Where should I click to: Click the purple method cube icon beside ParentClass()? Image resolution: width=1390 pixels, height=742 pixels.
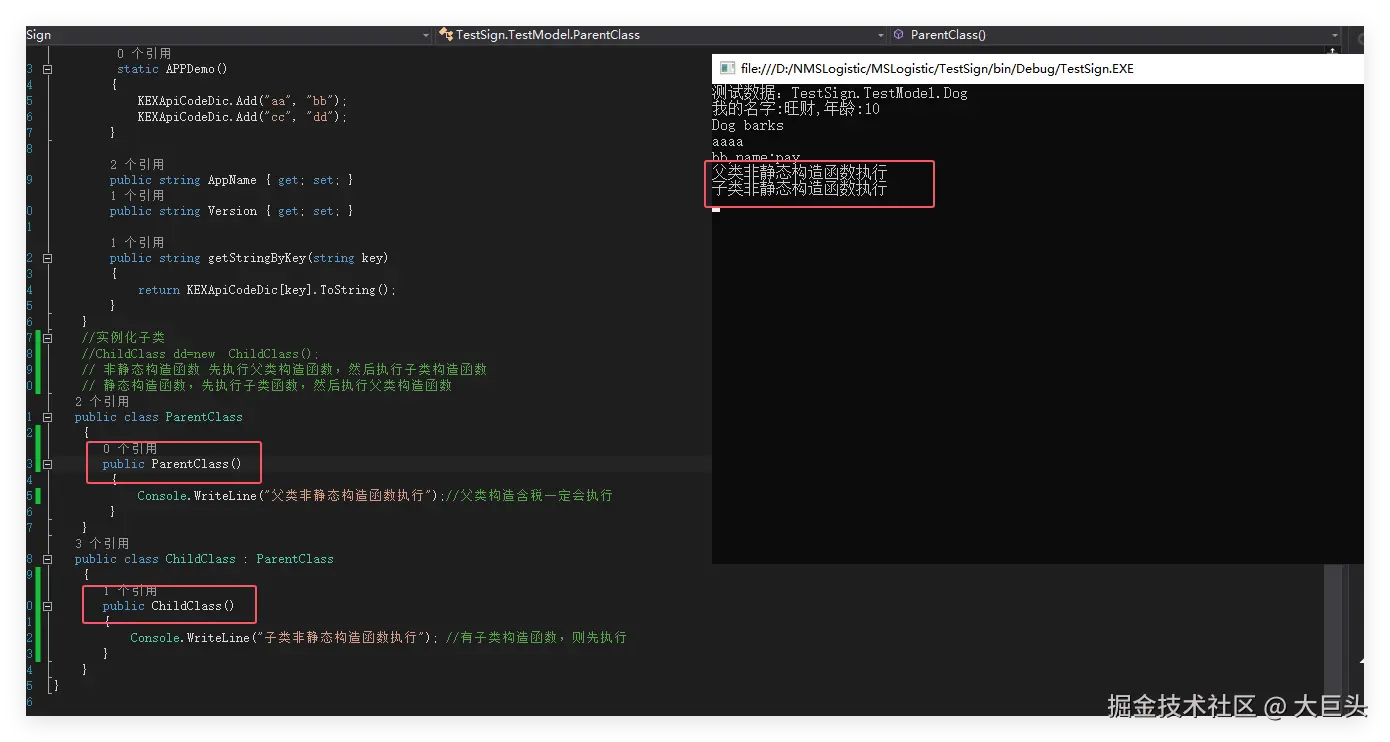click(x=899, y=35)
